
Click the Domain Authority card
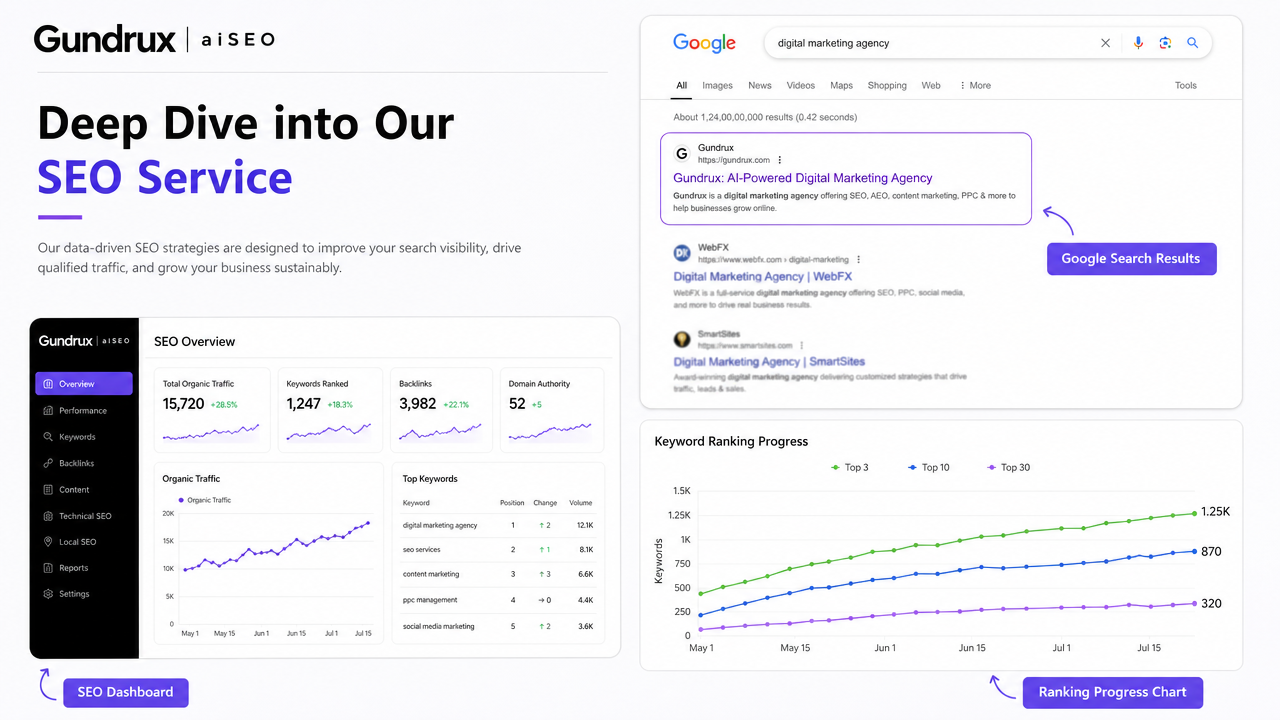pos(552,409)
